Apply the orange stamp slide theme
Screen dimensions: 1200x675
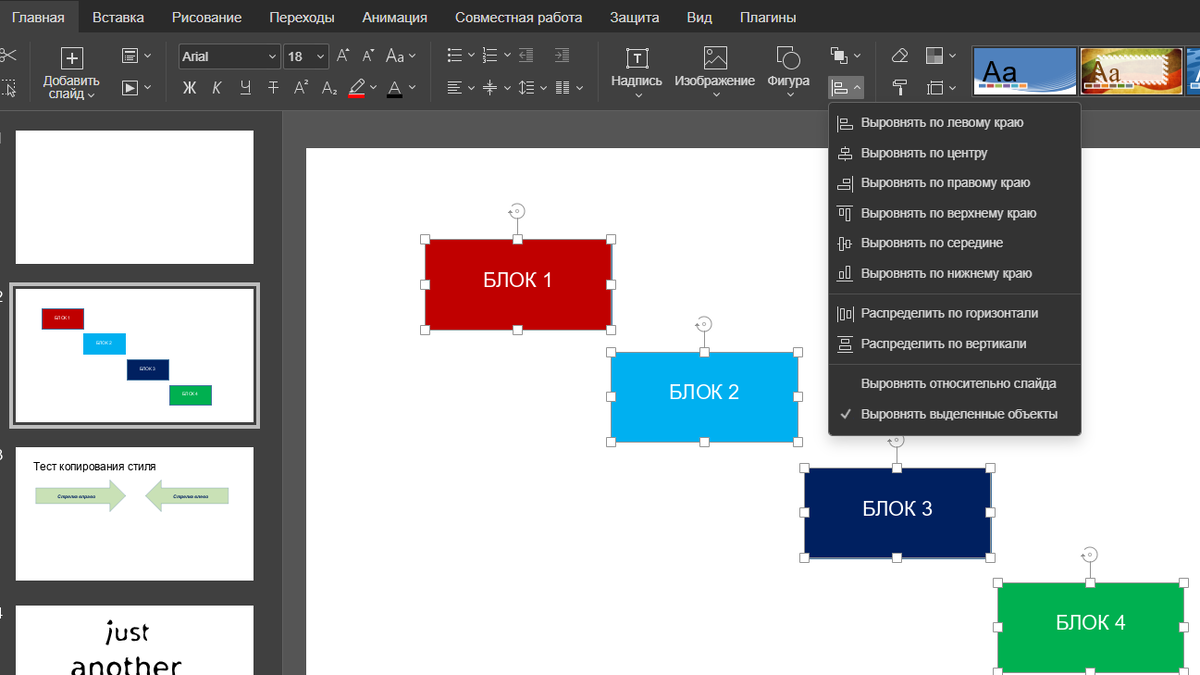[1131, 71]
